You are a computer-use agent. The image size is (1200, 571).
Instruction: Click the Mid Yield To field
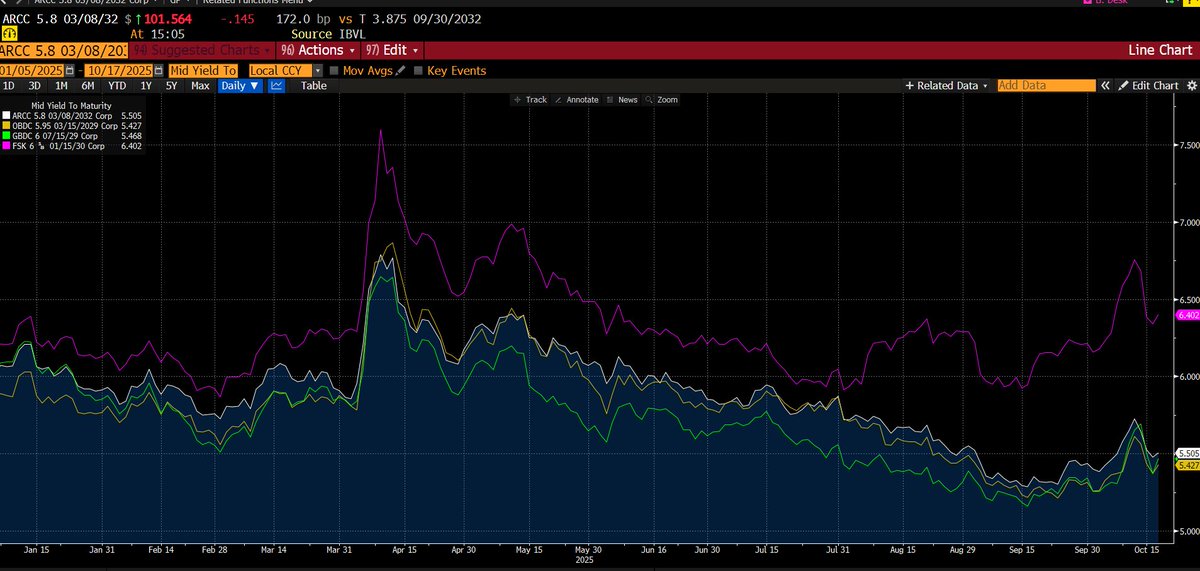click(204, 71)
